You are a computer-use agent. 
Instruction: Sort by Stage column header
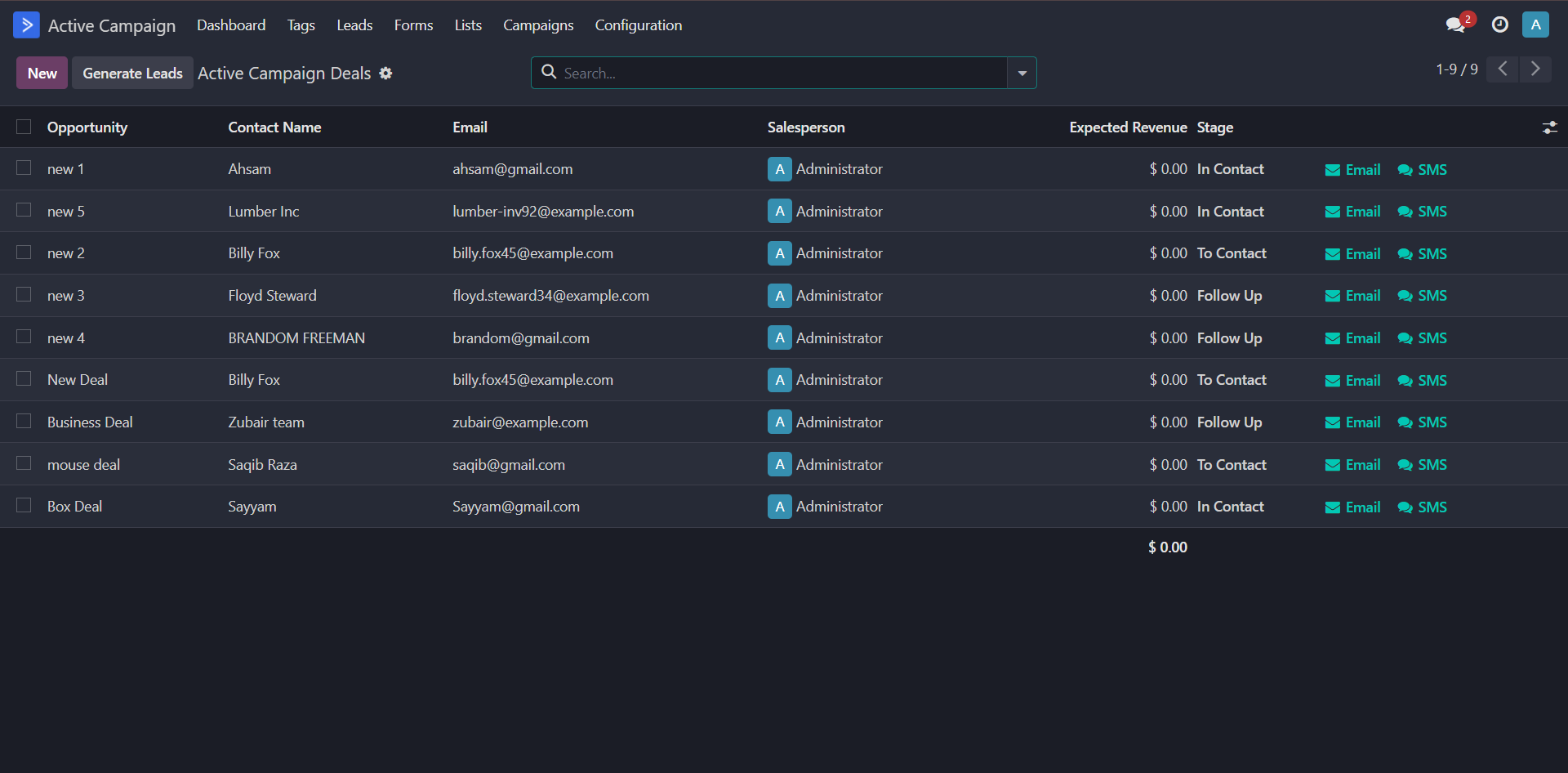coord(1215,127)
